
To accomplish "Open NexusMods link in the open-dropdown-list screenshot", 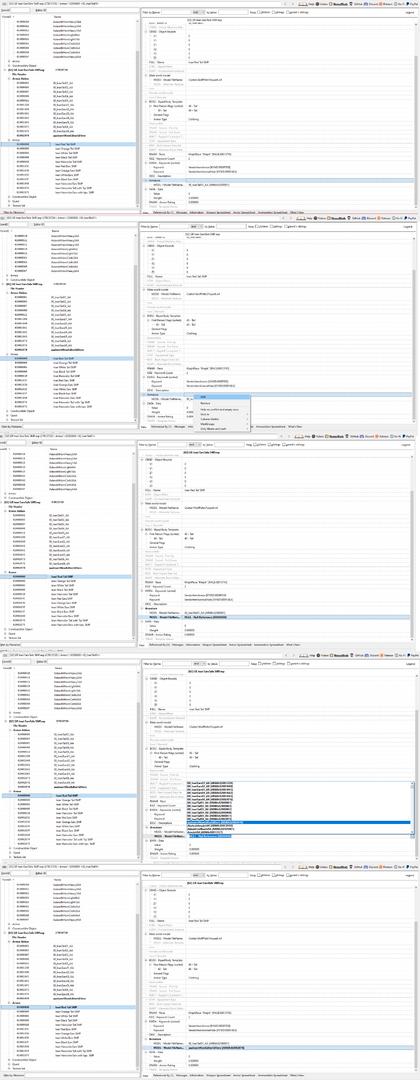I will pos(339,655).
